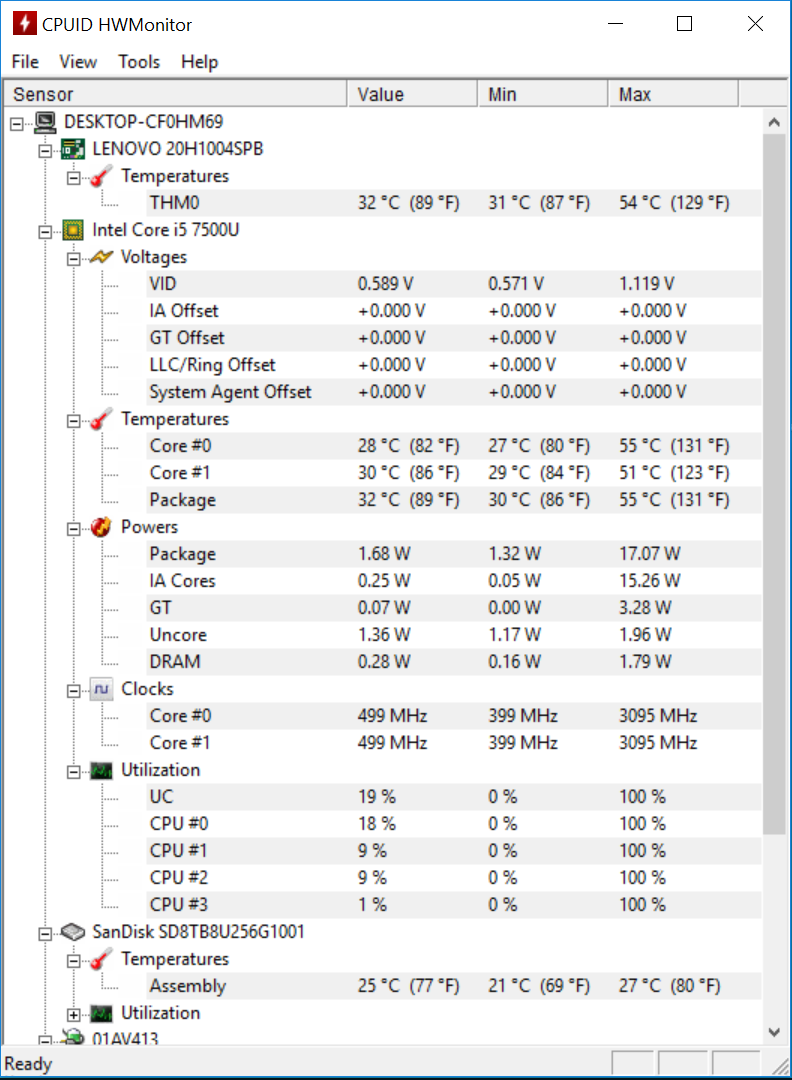Click the Clocks waveform icon
Screen dimensions: 792x1080
click(x=101, y=689)
